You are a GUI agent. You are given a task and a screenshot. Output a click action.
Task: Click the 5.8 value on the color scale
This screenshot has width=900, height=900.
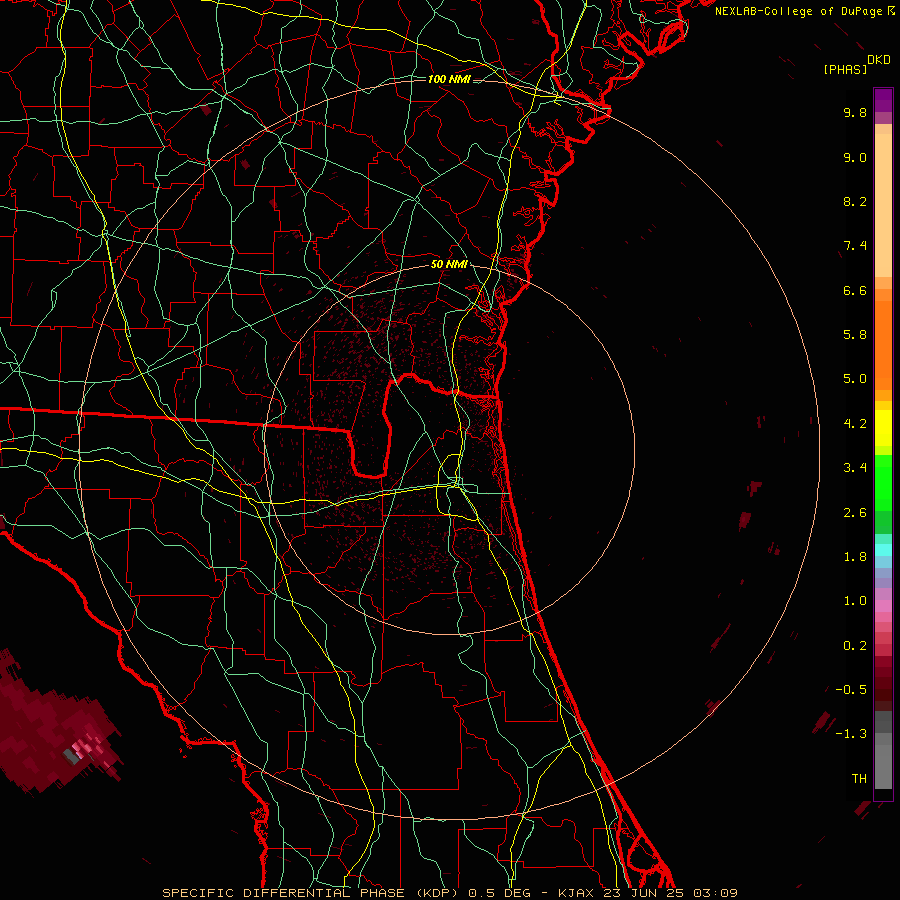(855, 335)
